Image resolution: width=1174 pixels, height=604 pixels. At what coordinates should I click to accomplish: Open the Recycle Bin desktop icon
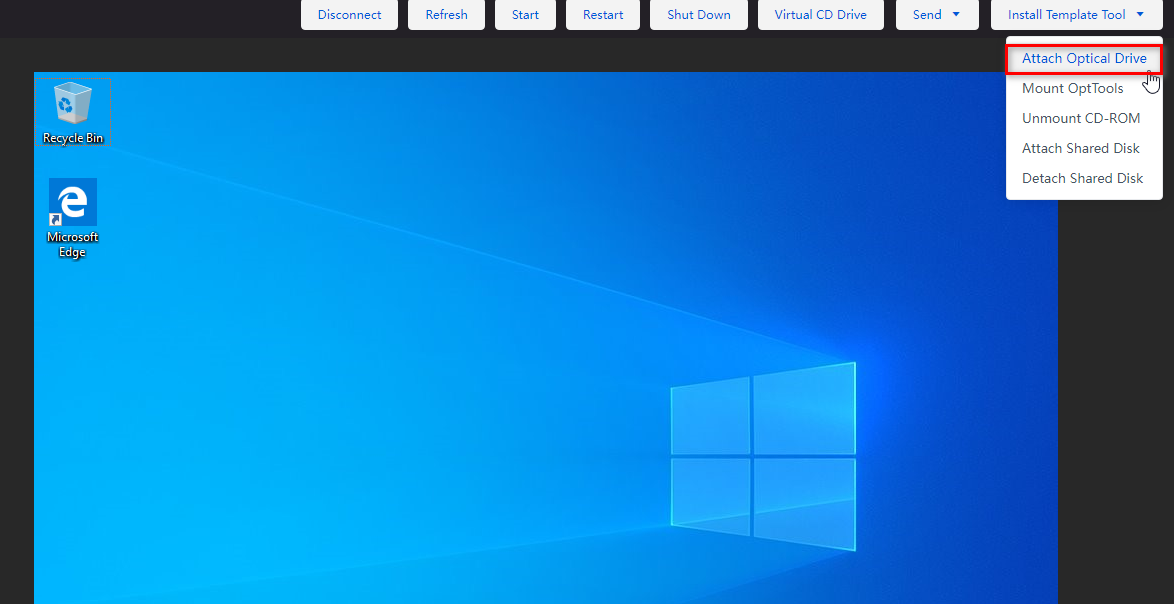pos(73,112)
